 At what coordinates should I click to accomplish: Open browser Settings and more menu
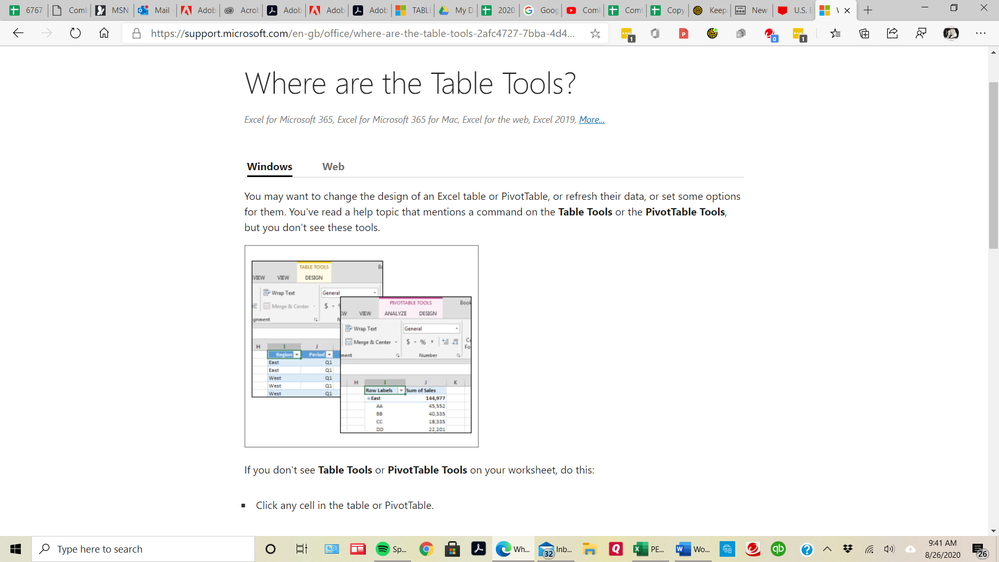point(981,33)
